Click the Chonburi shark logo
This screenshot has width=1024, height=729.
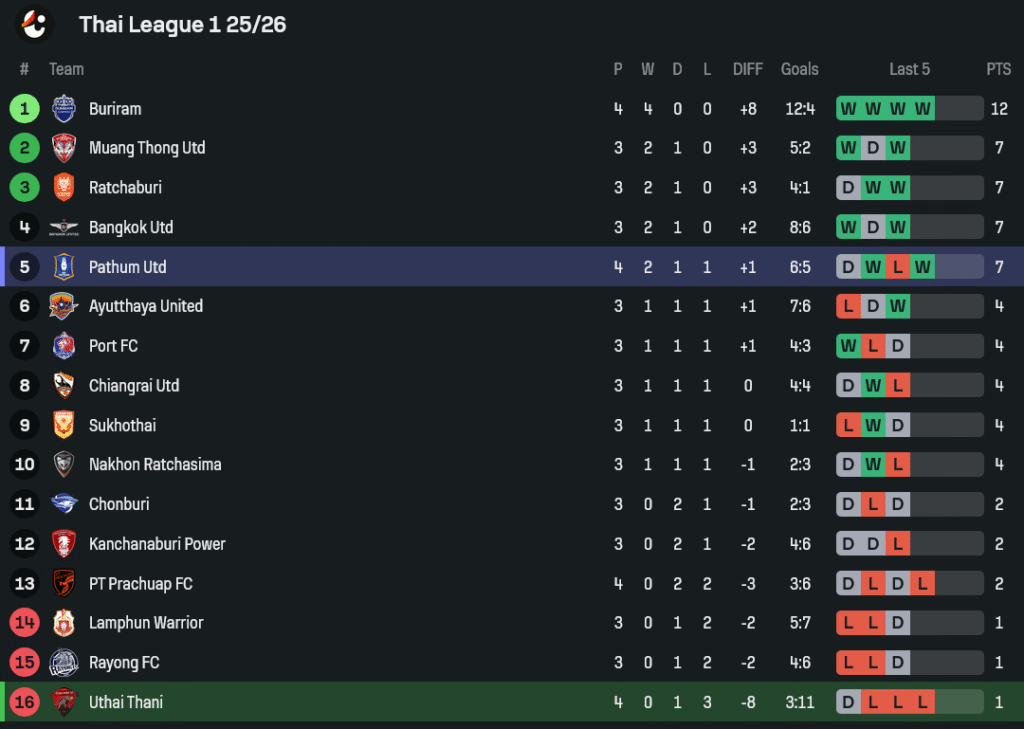(x=64, y=504)
